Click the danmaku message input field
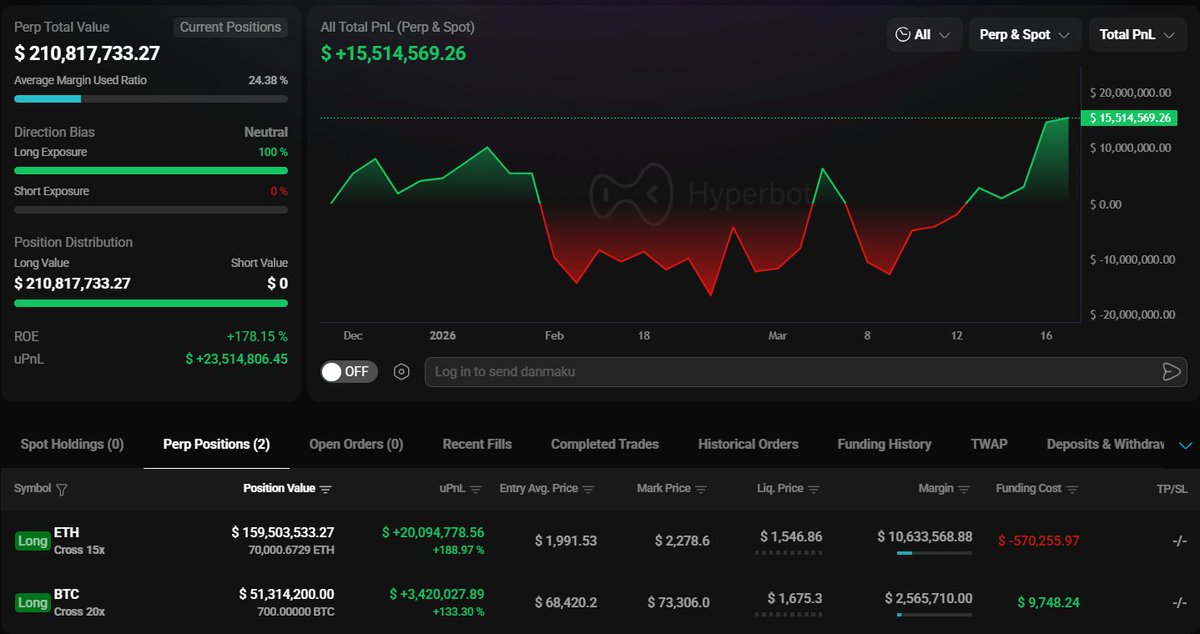The width and height of the screenshot is (1200, 634). click(x=790, y=372)
